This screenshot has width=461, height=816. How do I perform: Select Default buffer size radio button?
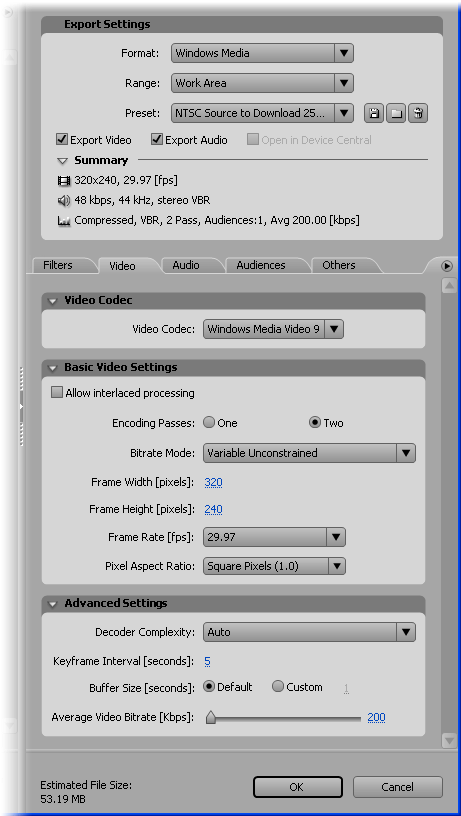(209, 687)
